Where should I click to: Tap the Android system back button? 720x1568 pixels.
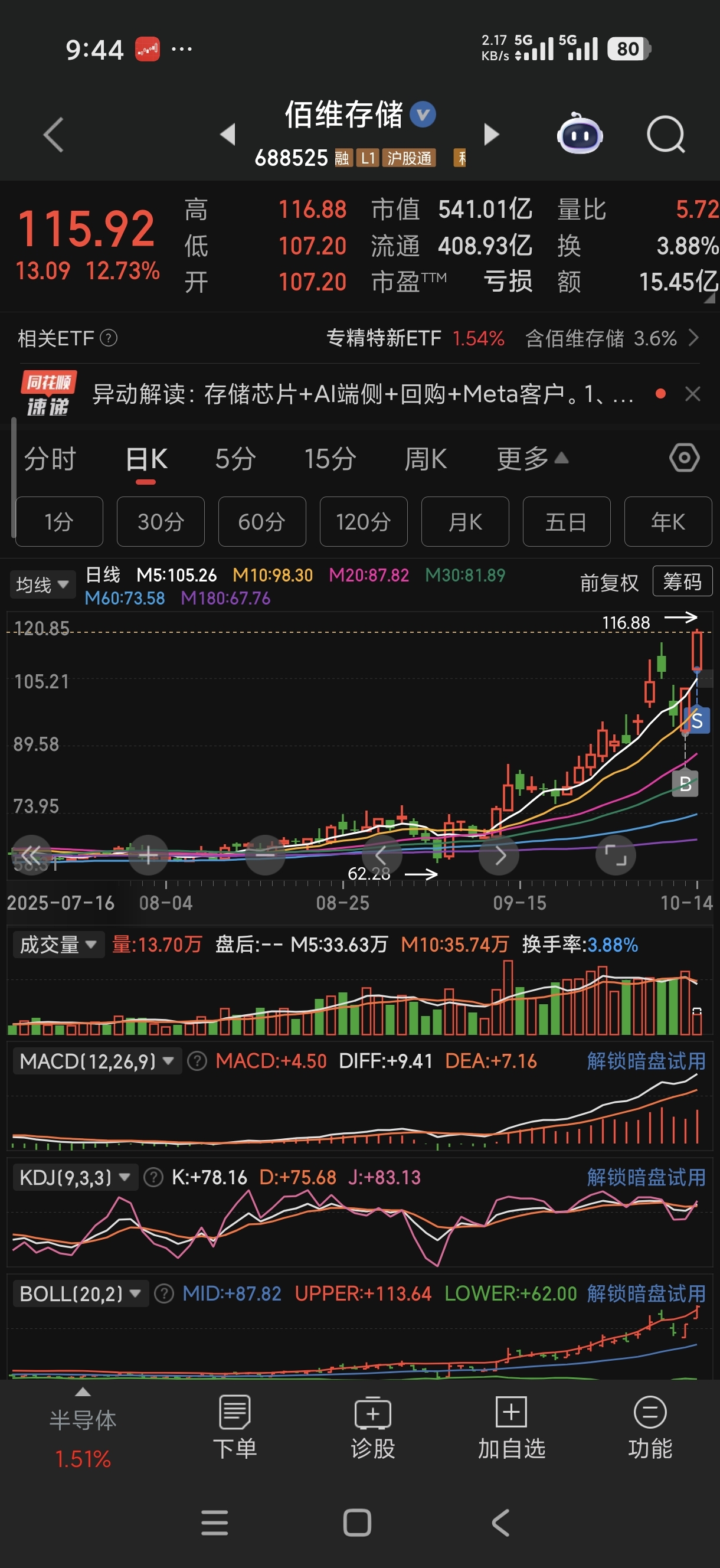click(500, 1523)
